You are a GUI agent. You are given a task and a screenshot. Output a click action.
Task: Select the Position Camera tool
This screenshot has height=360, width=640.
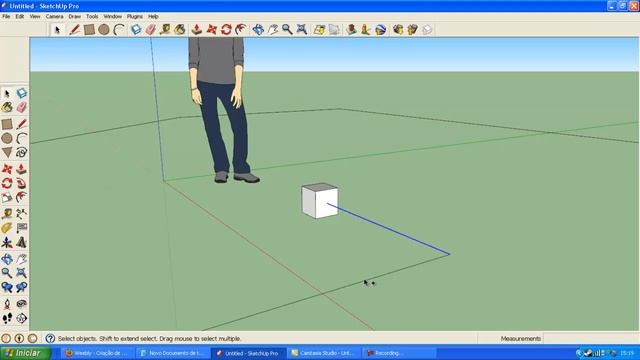click(7, 304)
